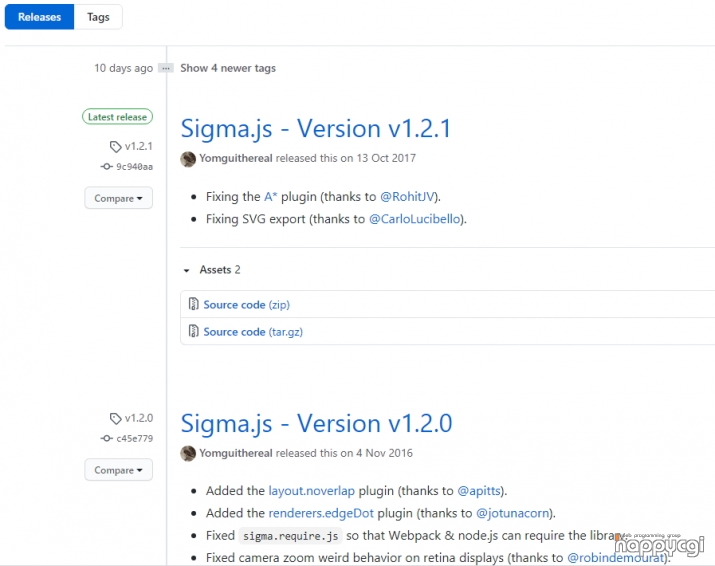Open the v1.2.0 tag link
Screen dimensions: 715x566
(139, 418)
